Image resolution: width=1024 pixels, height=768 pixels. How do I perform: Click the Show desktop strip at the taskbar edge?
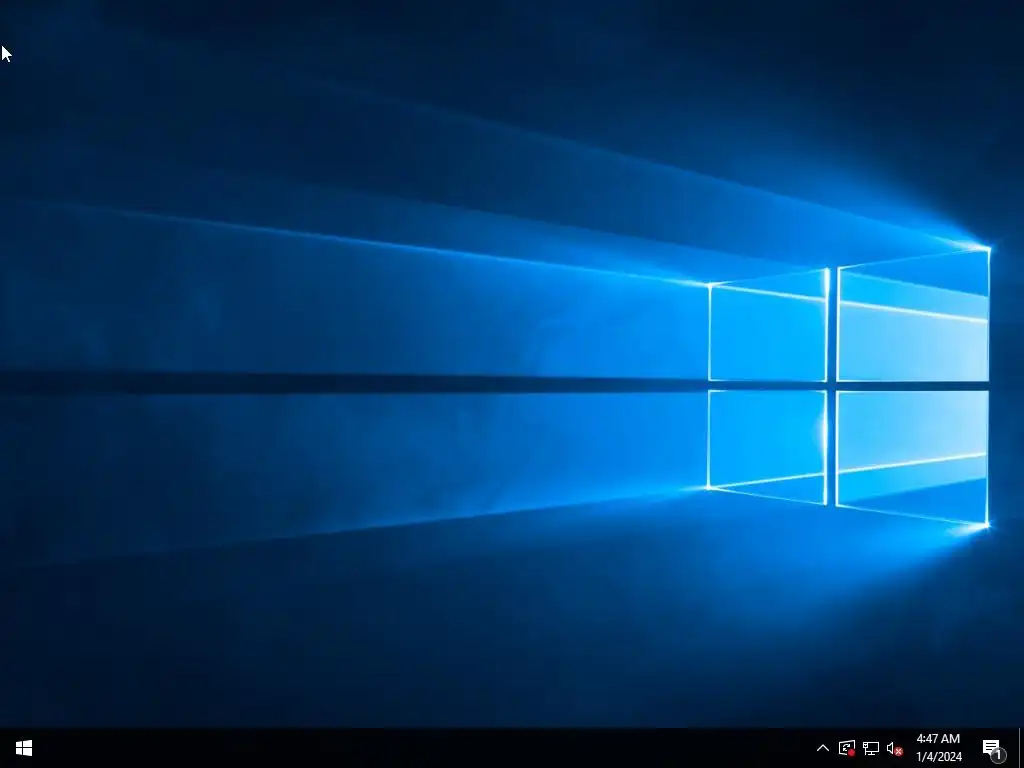pos(1021,748)
